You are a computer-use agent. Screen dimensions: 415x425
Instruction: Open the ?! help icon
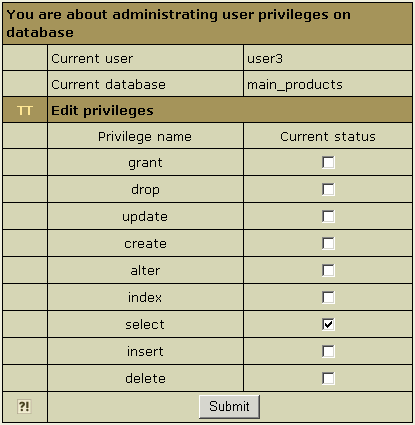pos(24,407)
